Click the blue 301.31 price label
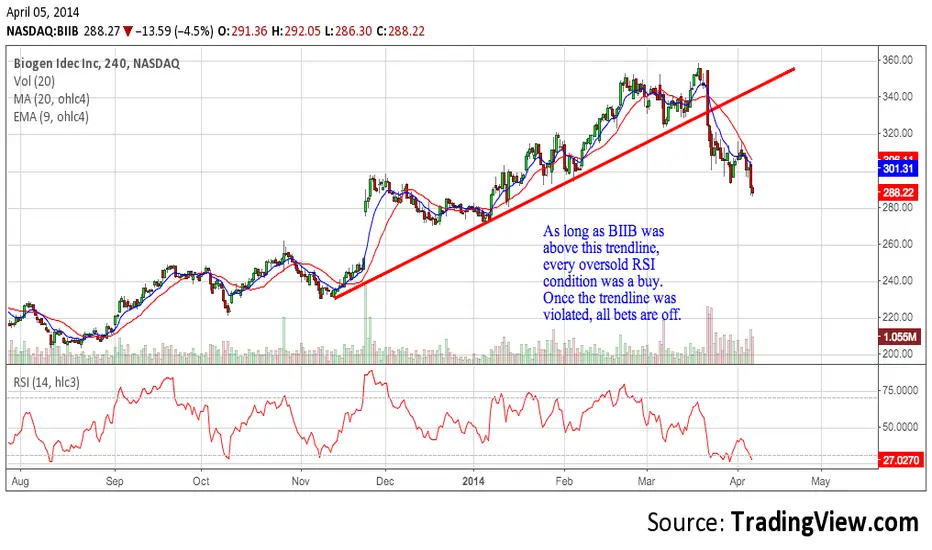Viewport: 932px width, 550px height. click(898, 169)
